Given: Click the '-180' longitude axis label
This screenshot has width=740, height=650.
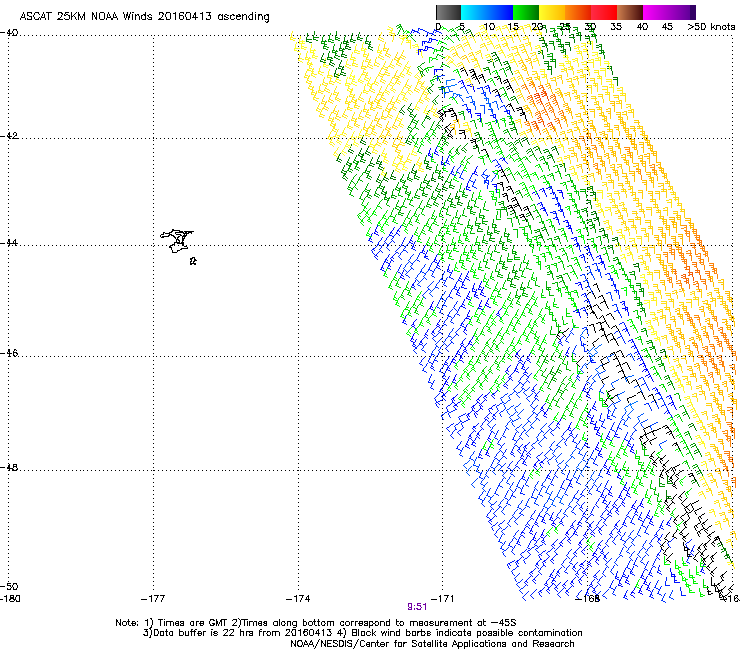Looking at the screenshot, I should (10, 599).
